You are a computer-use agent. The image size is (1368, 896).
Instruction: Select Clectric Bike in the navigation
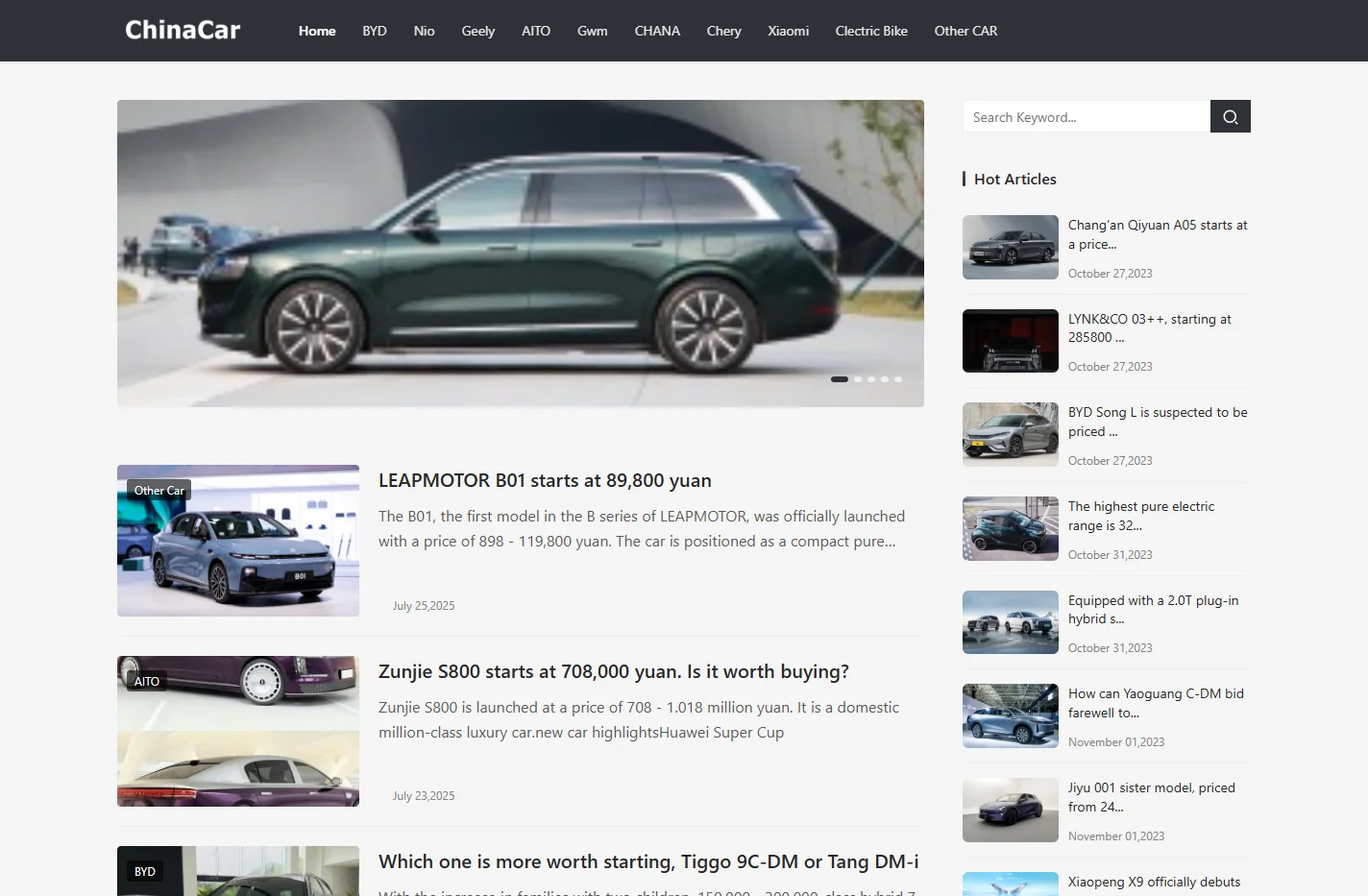[x=871, y=31]
